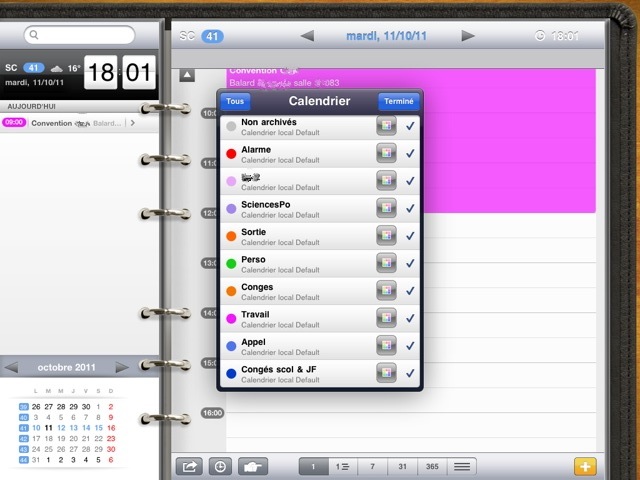Toggle checkmark for SciencesPo calendar

(x=410, y=208)
